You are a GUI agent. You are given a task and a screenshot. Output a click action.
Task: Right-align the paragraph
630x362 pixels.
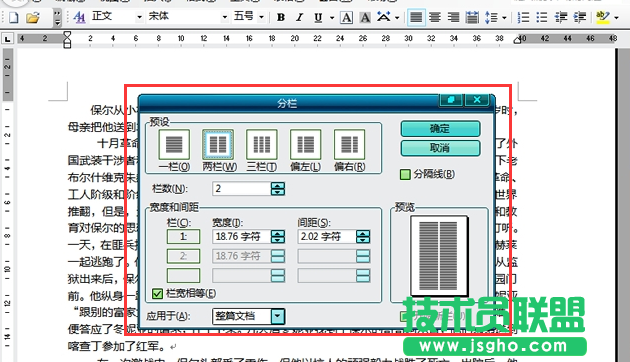coord(453,17)
